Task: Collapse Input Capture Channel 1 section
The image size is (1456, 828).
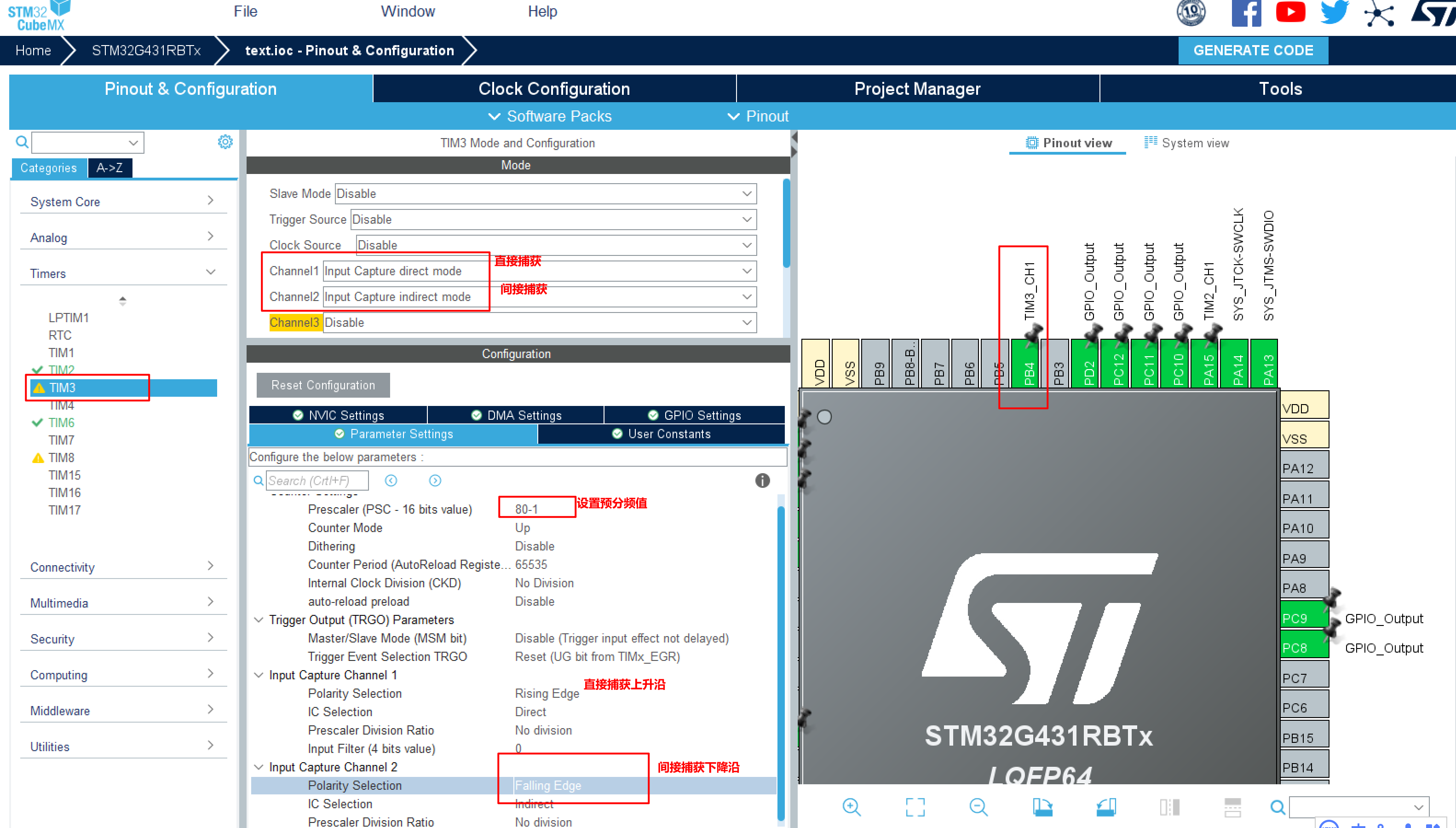Action: click(259, 675)
